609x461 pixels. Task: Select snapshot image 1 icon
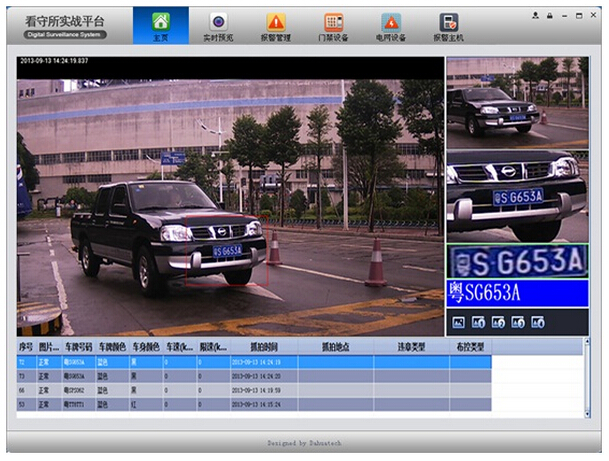[479, 322]
